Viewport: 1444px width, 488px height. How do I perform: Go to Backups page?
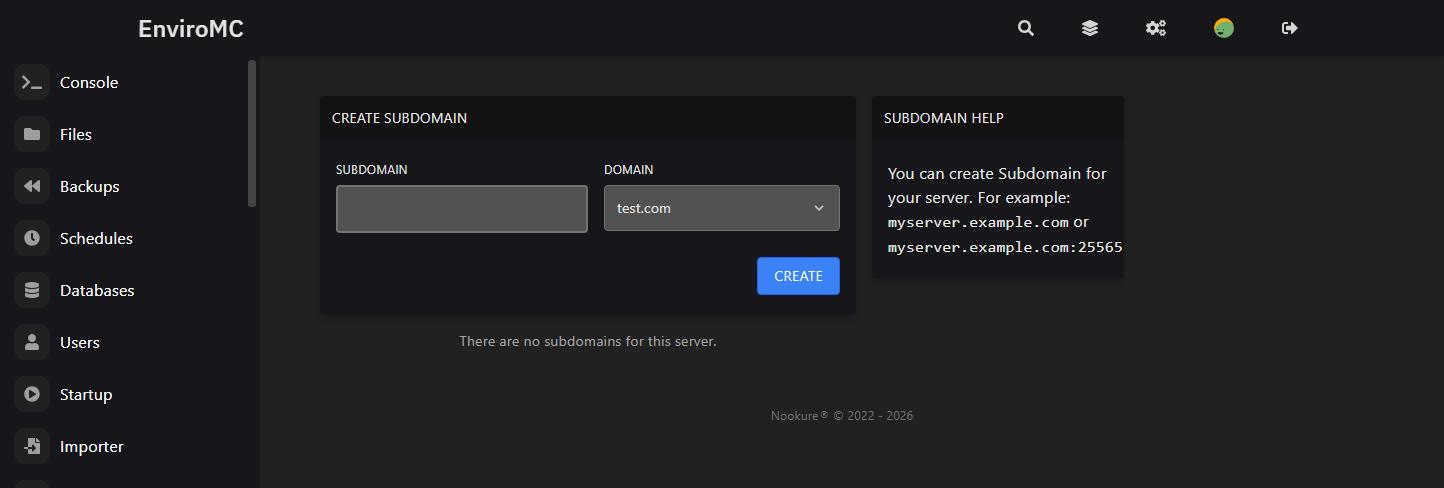(x=89, y=186)
